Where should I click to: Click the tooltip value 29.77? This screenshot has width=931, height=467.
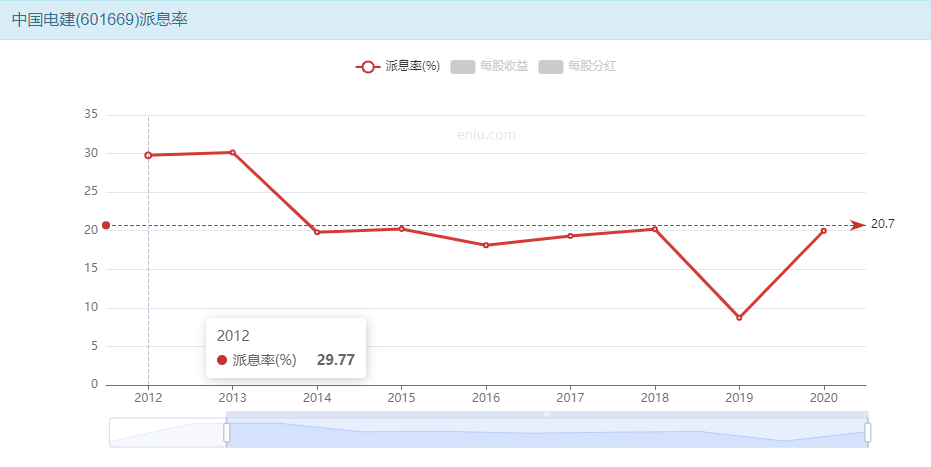pyautogui.click(x=335, y=360)
